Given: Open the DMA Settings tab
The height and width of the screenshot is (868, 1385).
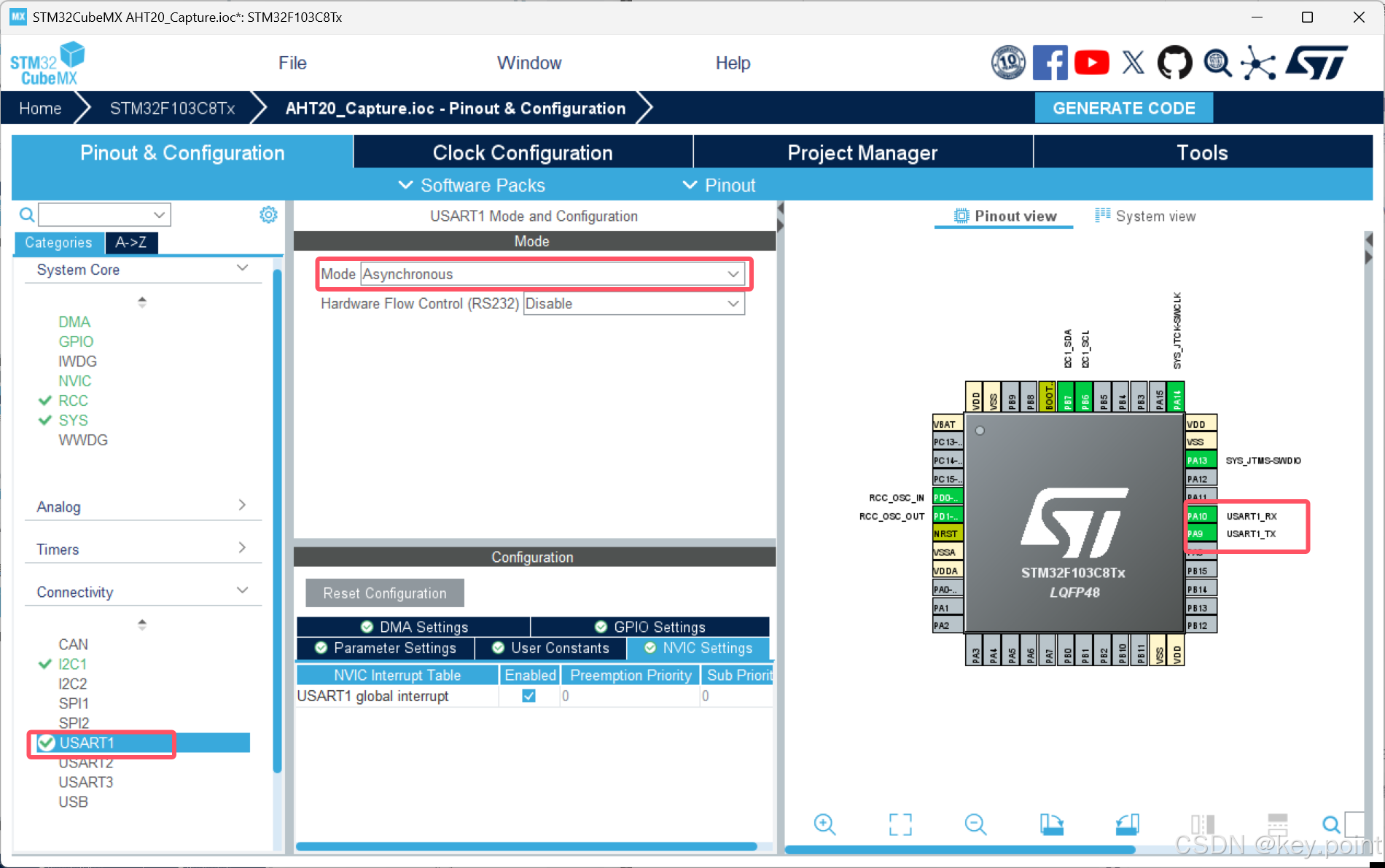Looking at the screenshot, I should [414, 627].
